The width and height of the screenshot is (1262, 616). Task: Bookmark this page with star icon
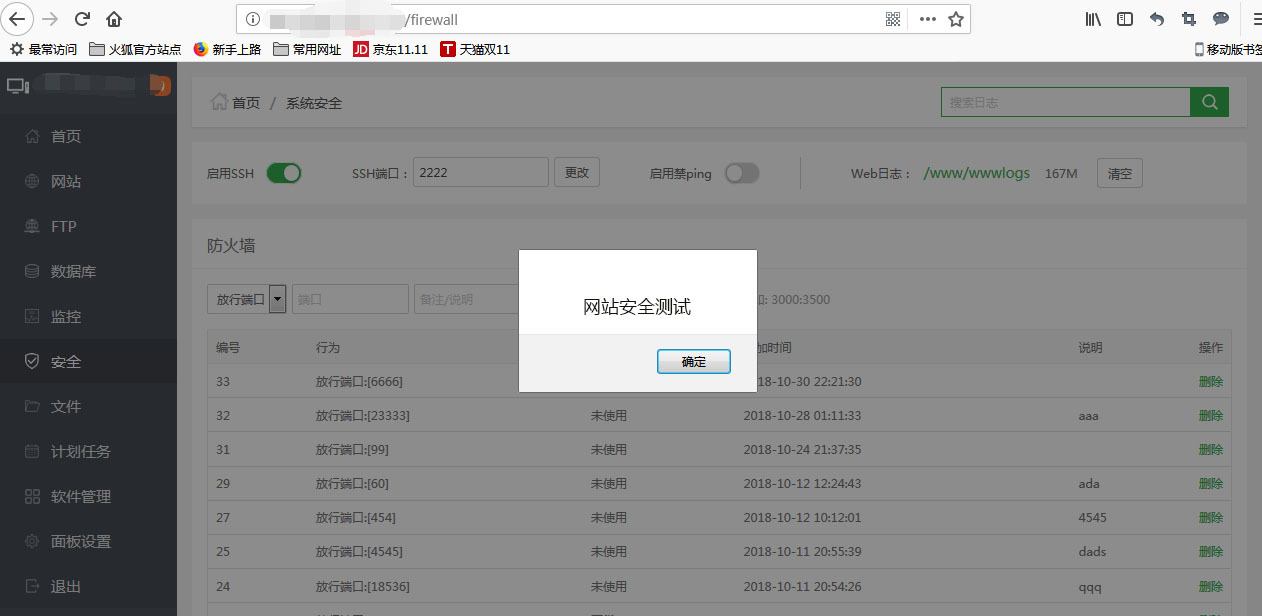click(x=956, y=19)
